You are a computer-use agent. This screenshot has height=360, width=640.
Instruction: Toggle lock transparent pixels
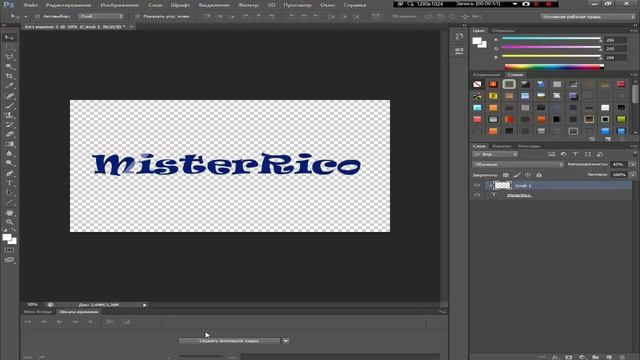click(x=506, y=175)
